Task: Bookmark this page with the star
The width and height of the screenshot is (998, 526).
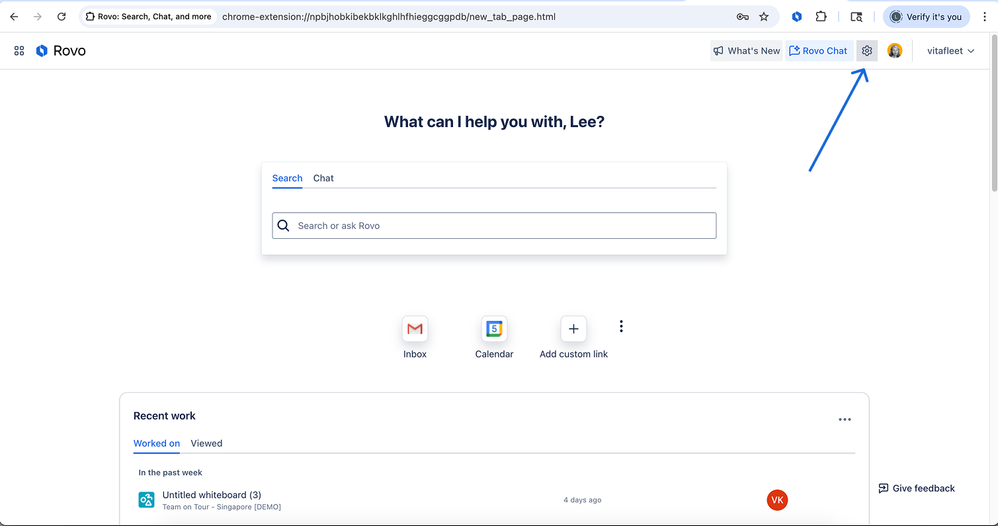Action: pyautogui.click(x=764, y=17)
